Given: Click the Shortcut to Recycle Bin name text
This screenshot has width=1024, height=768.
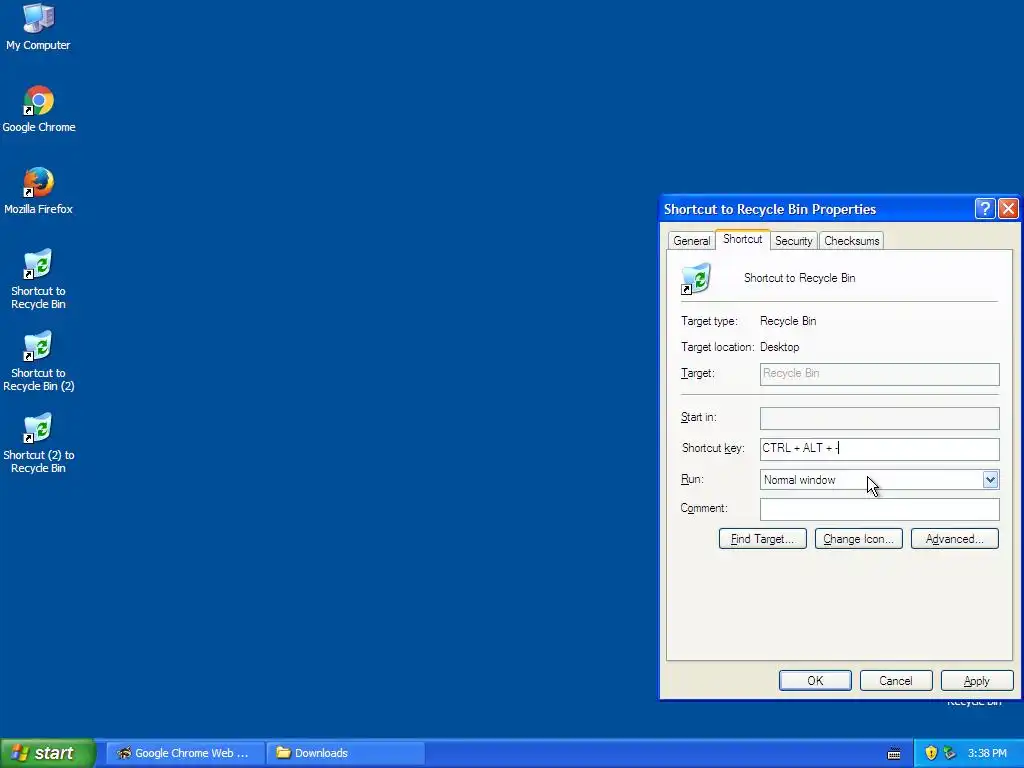Looking at the screenshot, I should point(799,278).
